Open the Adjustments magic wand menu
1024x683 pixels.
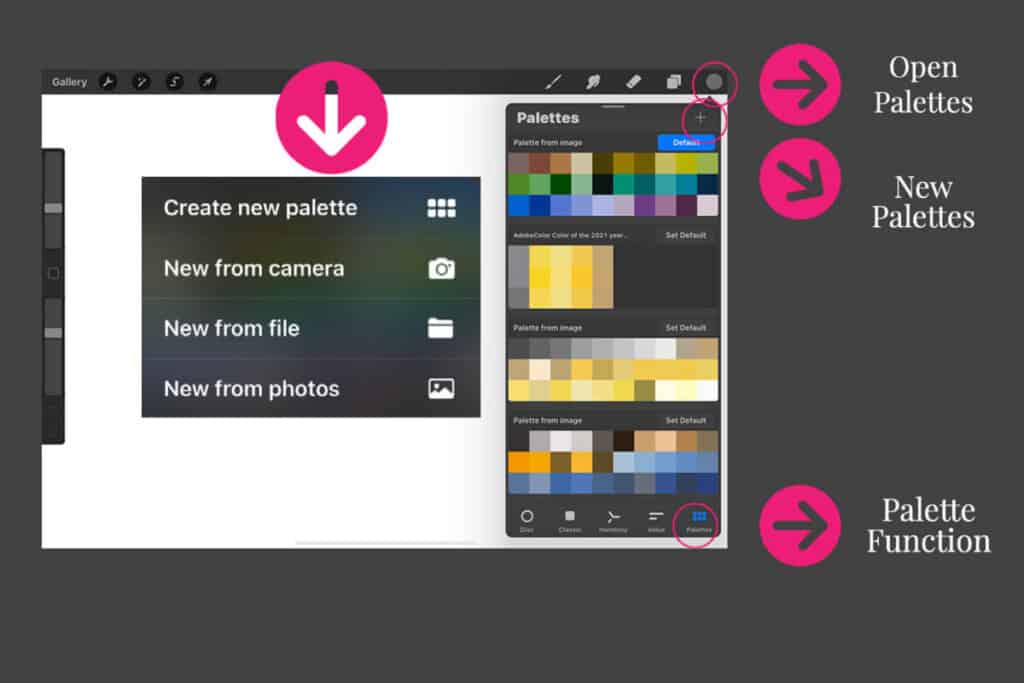coord(141,82)
